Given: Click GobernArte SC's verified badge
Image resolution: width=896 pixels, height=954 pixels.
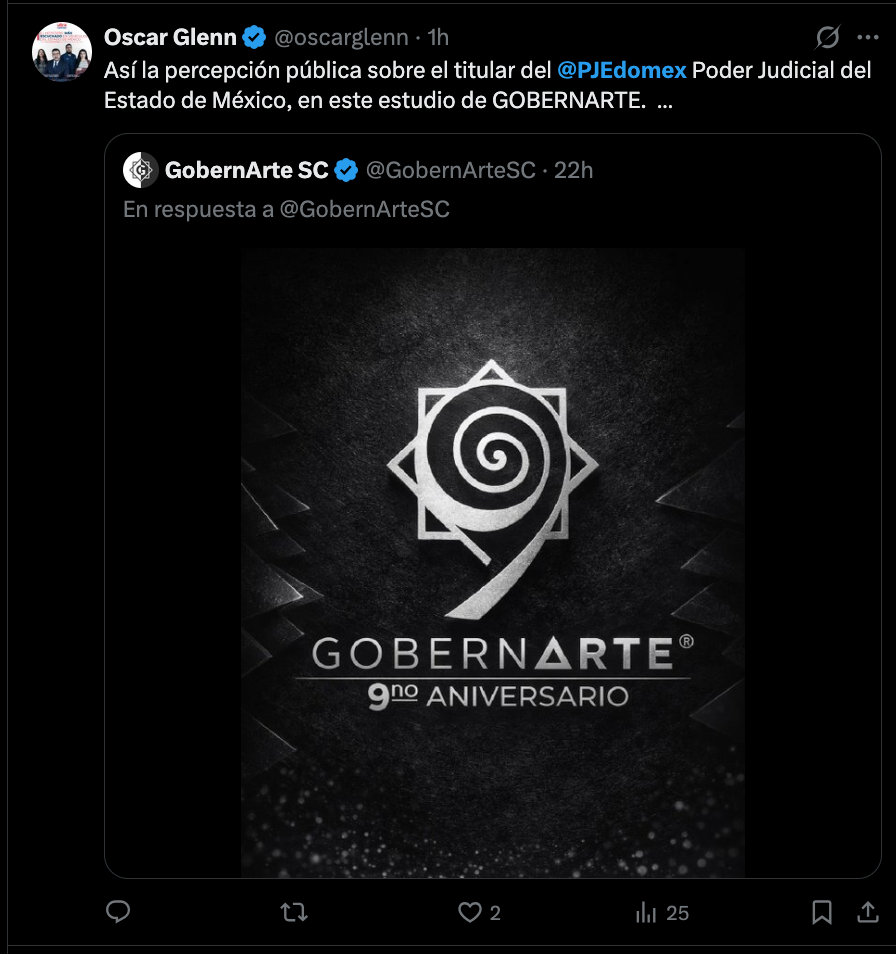Looking at the screenshot, I should tap(346, 170).
